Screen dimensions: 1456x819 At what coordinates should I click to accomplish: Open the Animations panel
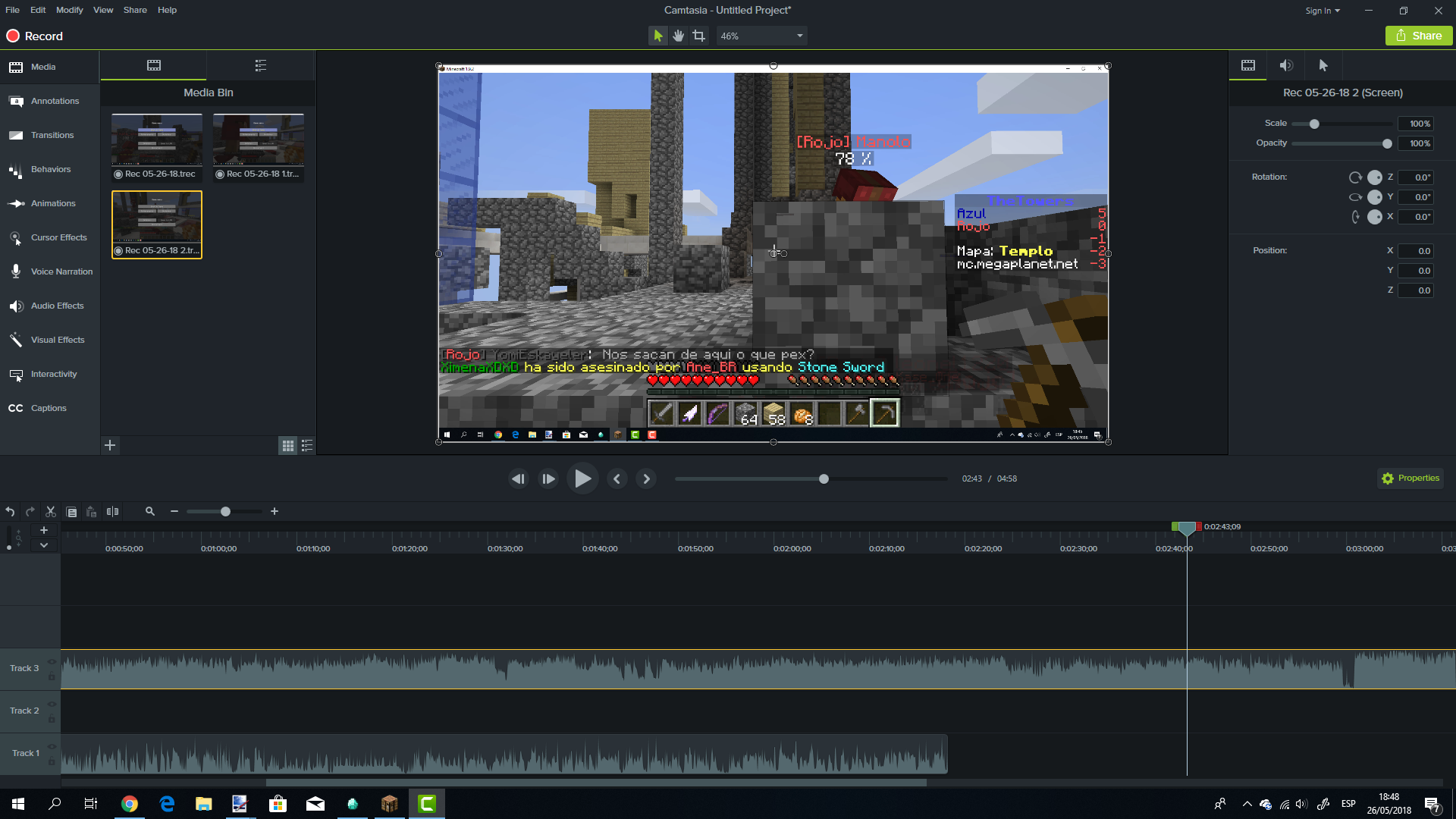pos(49,203)
